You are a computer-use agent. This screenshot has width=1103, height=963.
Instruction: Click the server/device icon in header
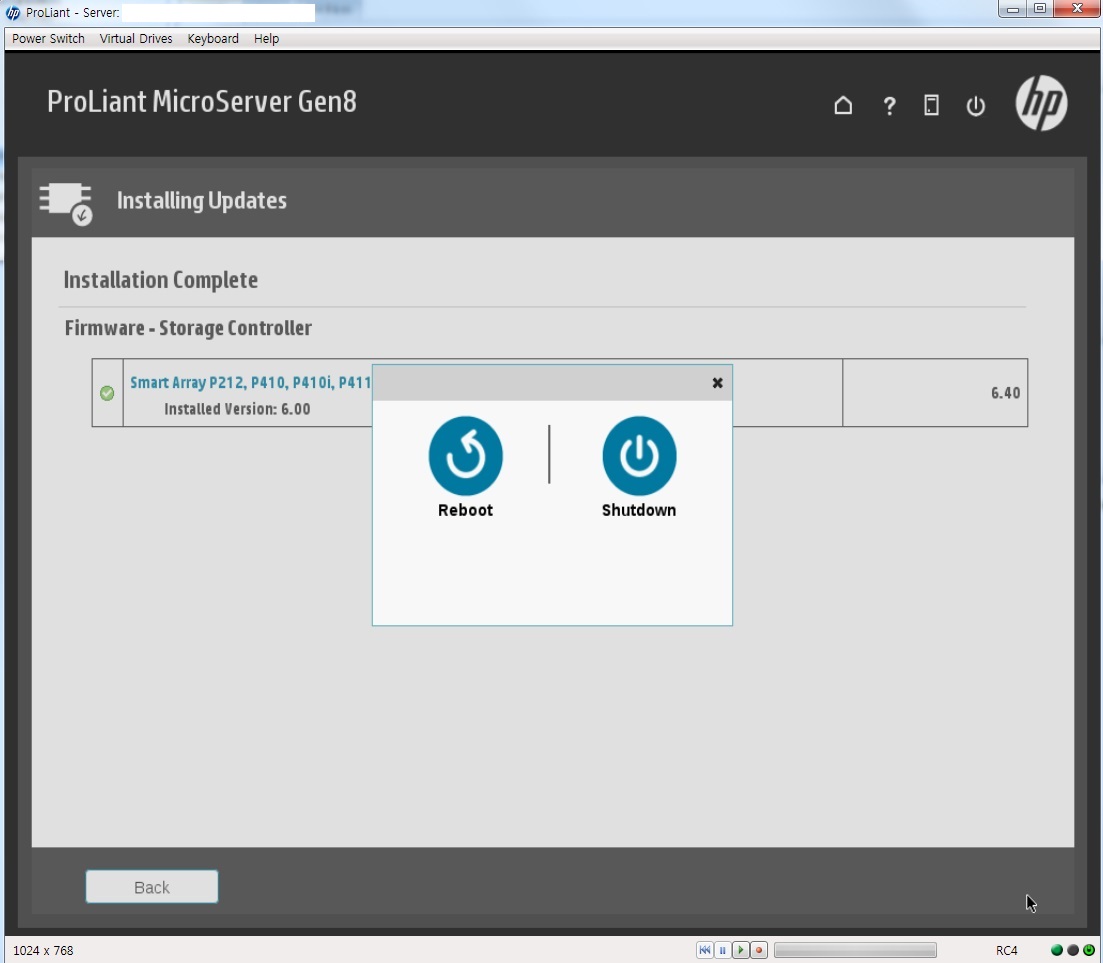click(931, 106)
